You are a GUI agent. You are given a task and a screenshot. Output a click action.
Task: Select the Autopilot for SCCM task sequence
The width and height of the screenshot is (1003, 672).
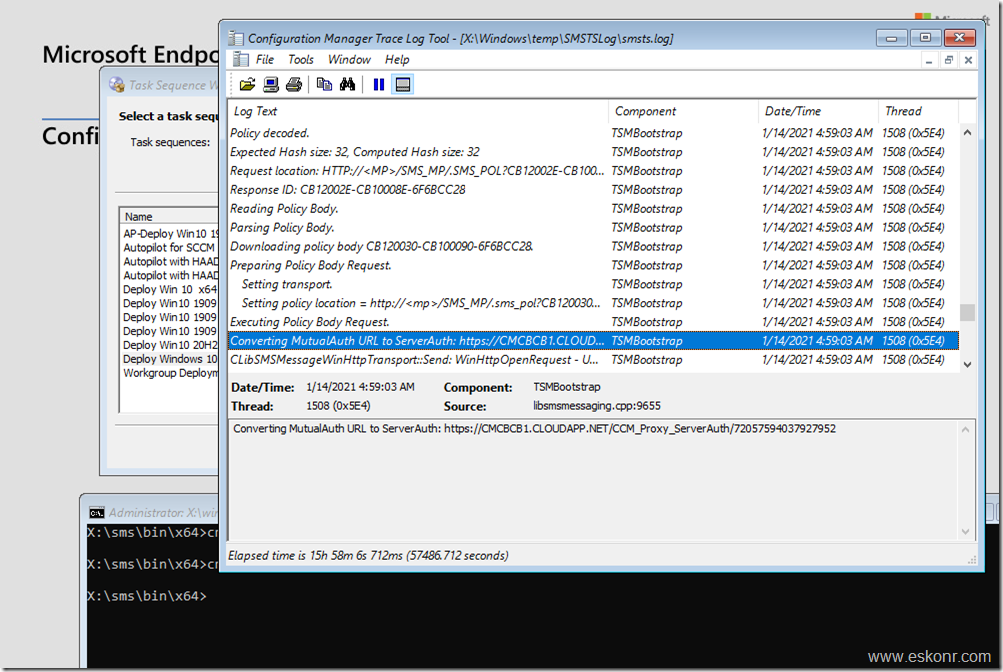point(171,247)
